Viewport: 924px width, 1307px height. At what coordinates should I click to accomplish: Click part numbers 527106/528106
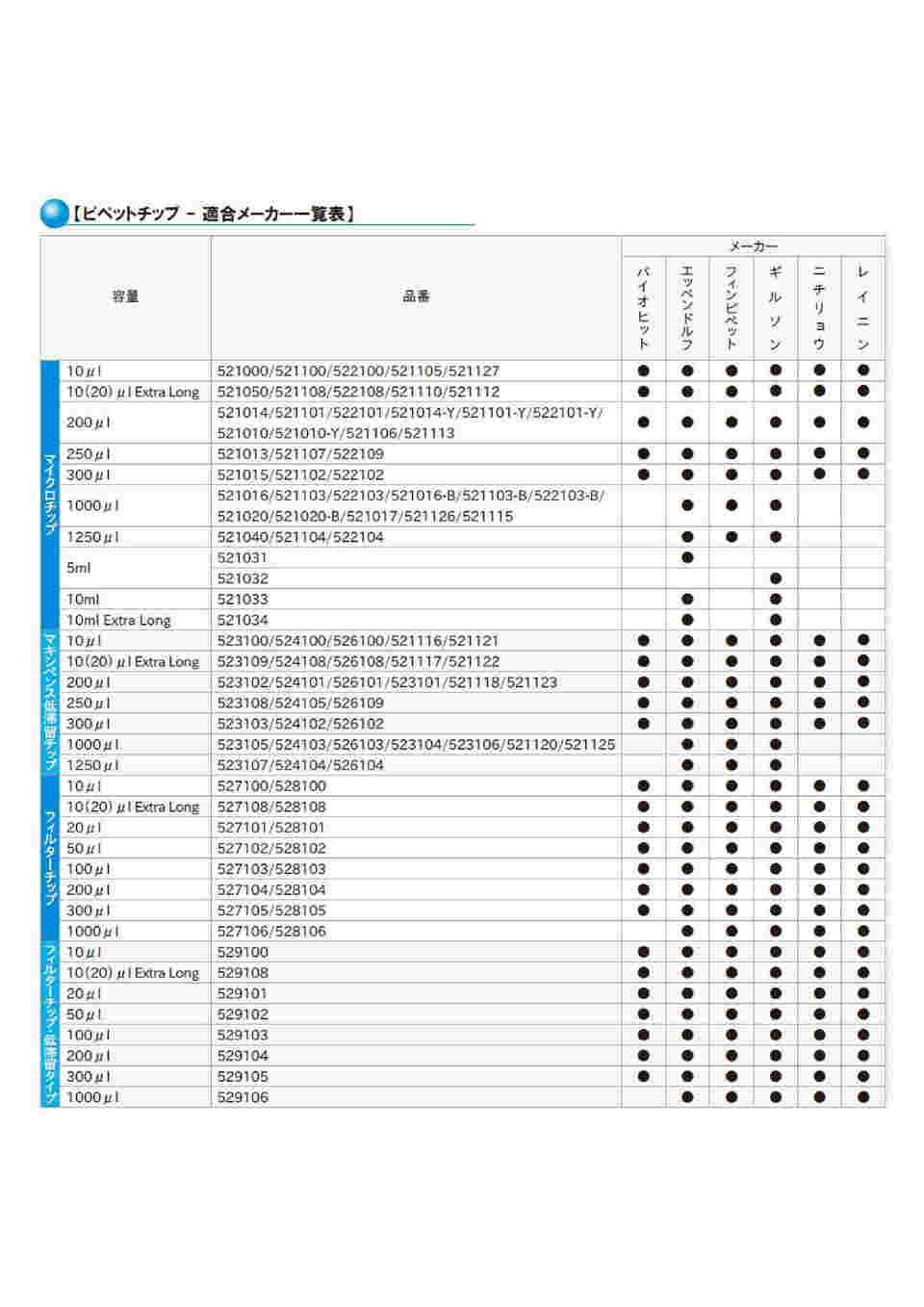pos(271,932)
